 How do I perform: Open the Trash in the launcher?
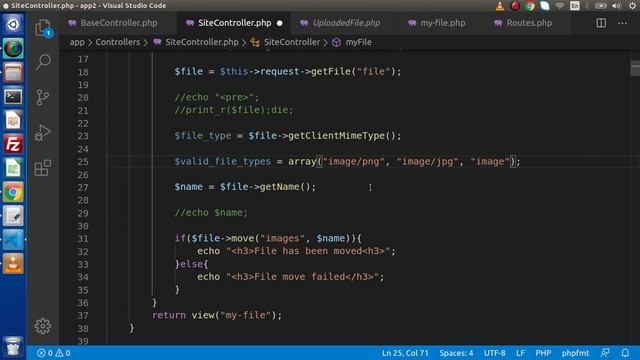[13, 347]
